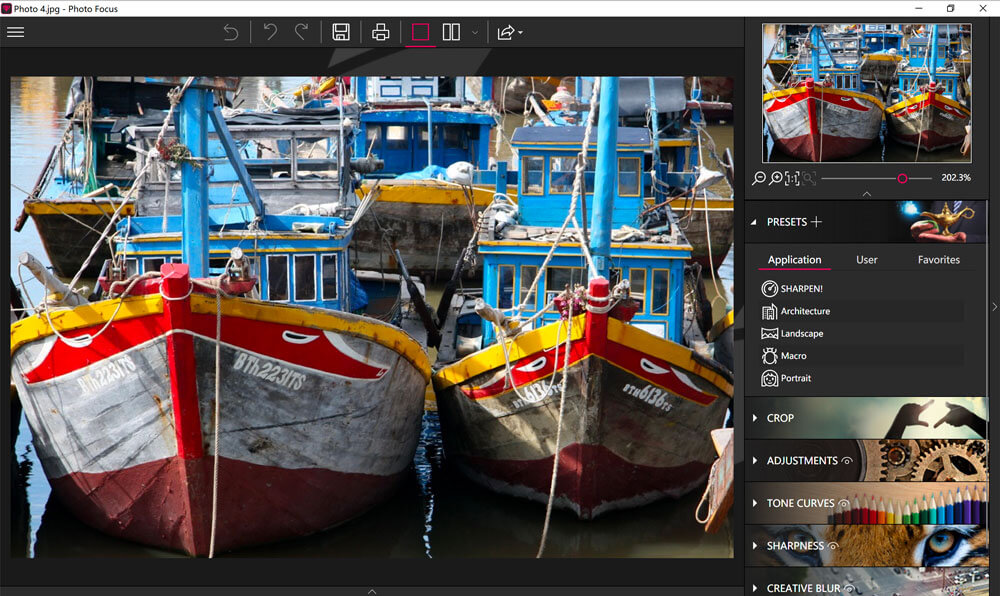Viewport: 1000px width, 596px height.
Task: Toggle CREATIVE BLUR visibility eye
Action: 849,588
